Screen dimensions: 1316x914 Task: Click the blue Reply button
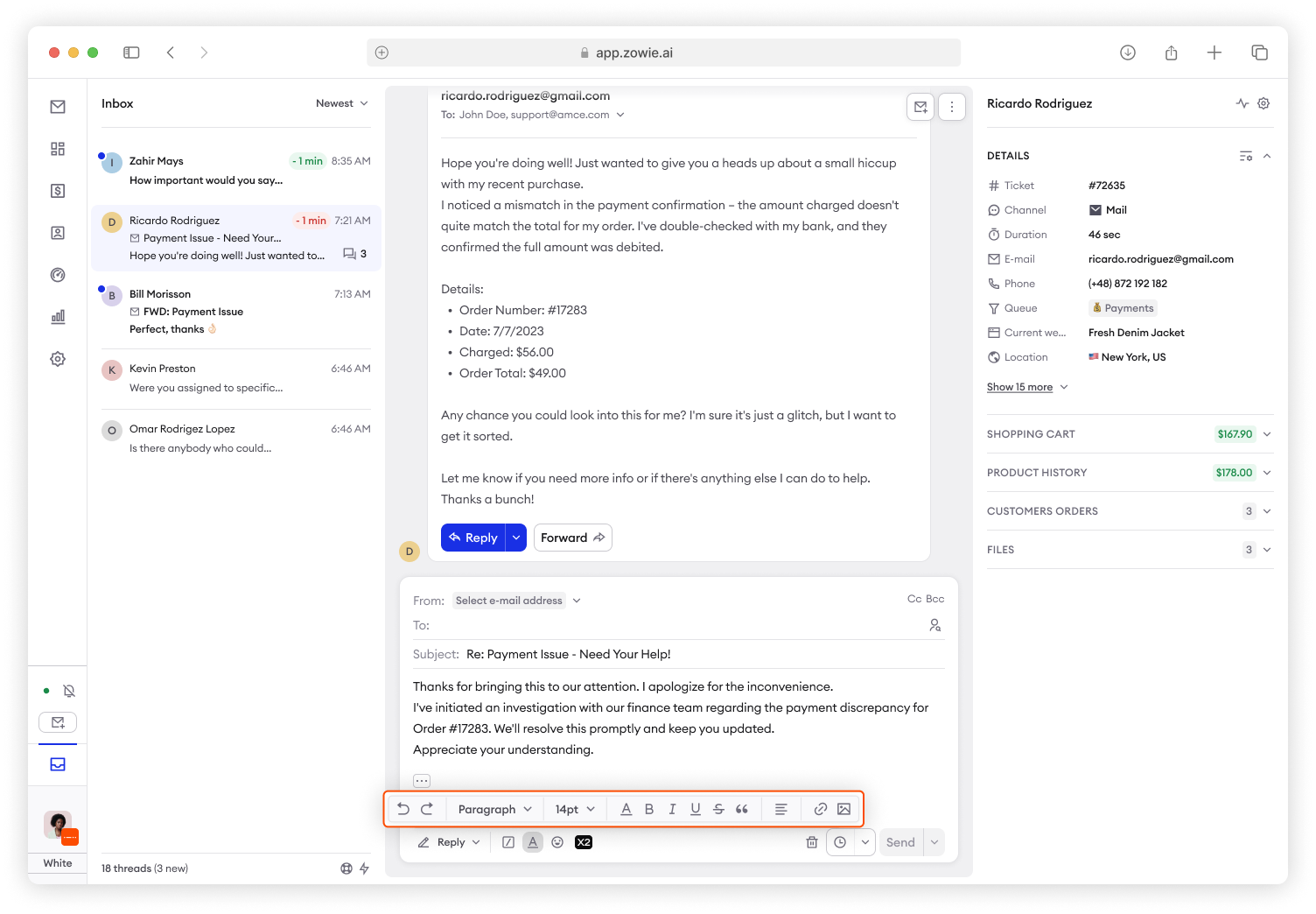pos(473,538)
